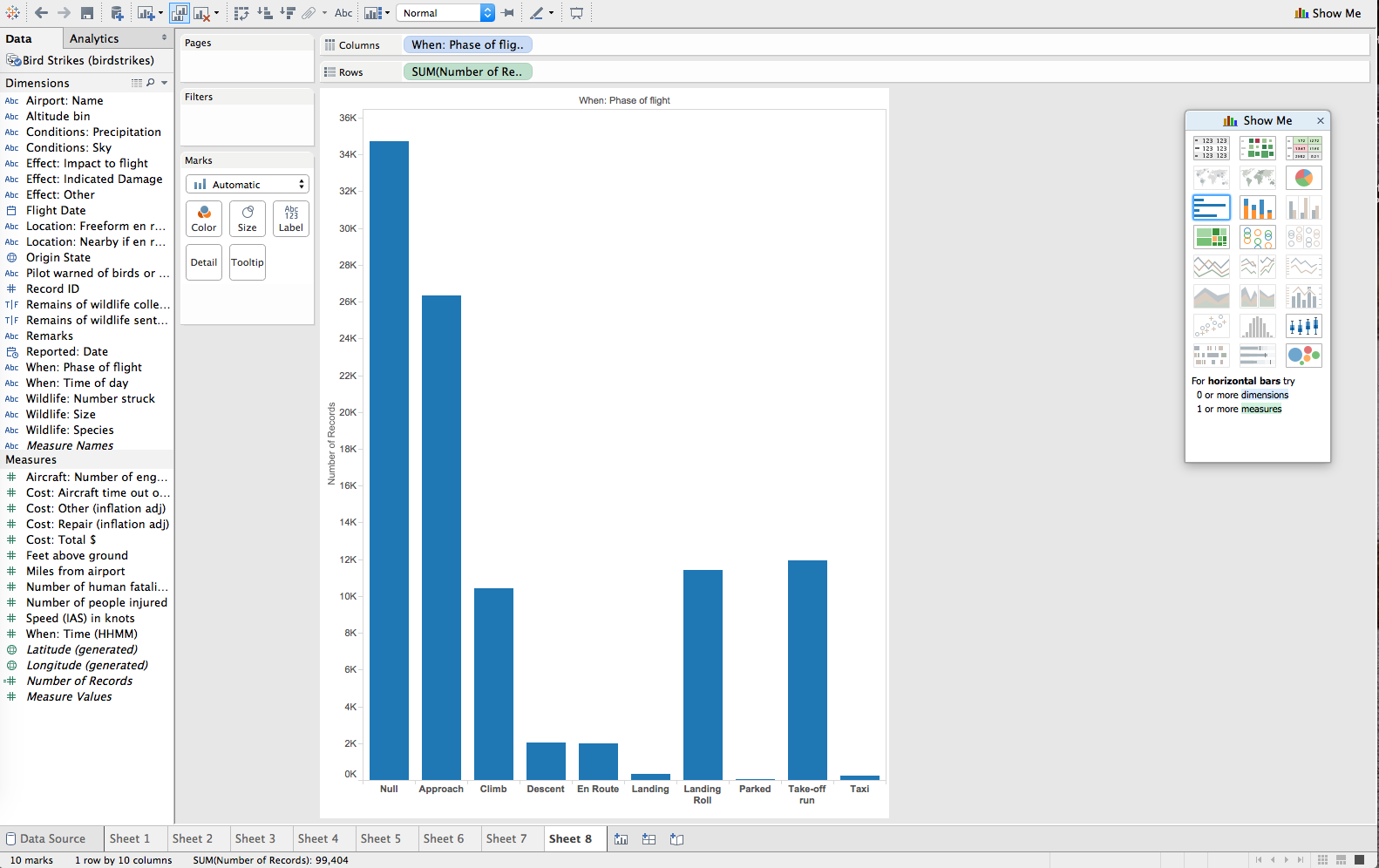
Task: Click the Swap rows and columns icon
Action: pyautogui.click(x=241, y=13)
